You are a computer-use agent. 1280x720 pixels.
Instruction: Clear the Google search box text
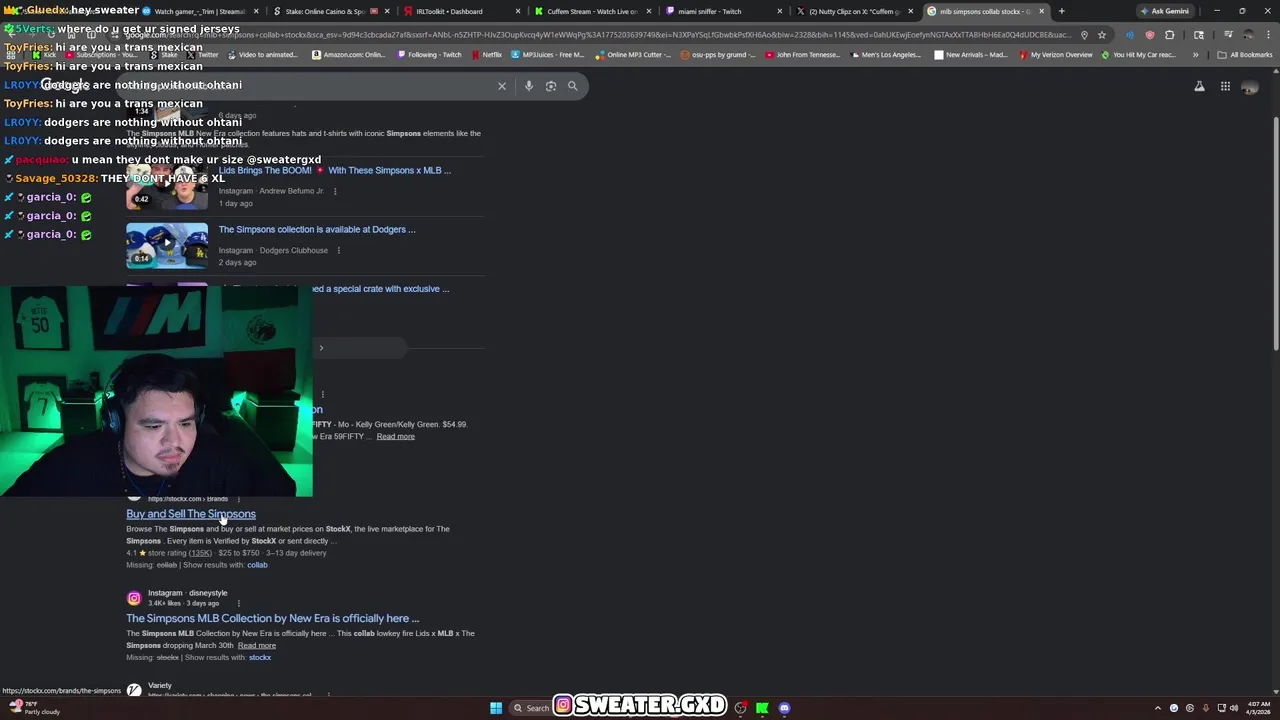[x=502, y=86]
